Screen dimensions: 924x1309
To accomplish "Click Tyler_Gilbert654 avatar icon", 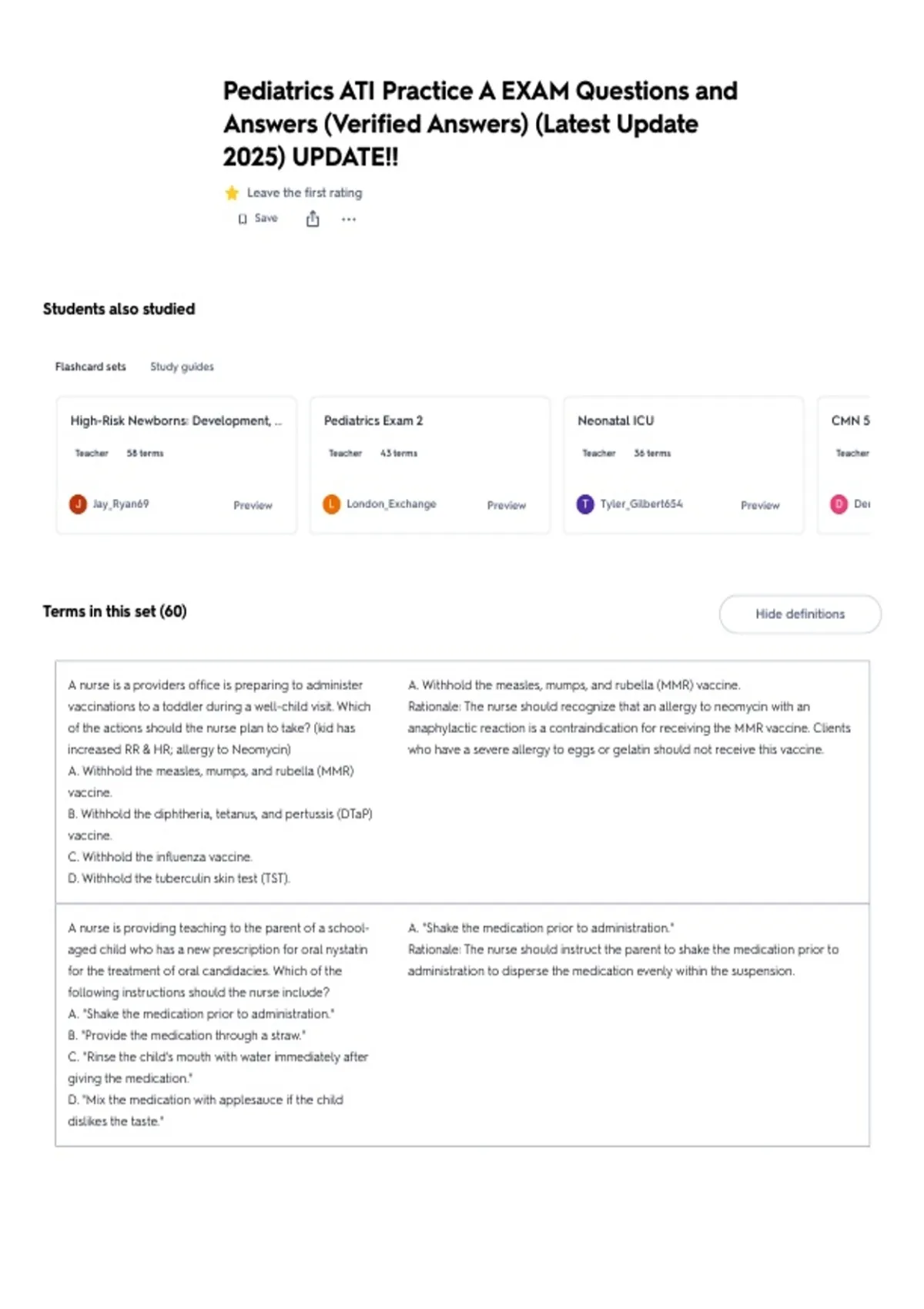I will tap(585, 504).
